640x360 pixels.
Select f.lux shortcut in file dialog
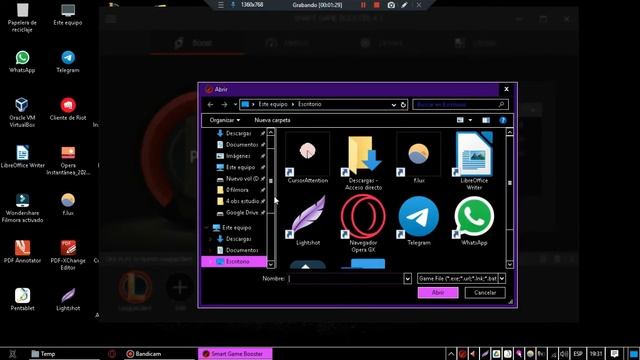point(419,158)
